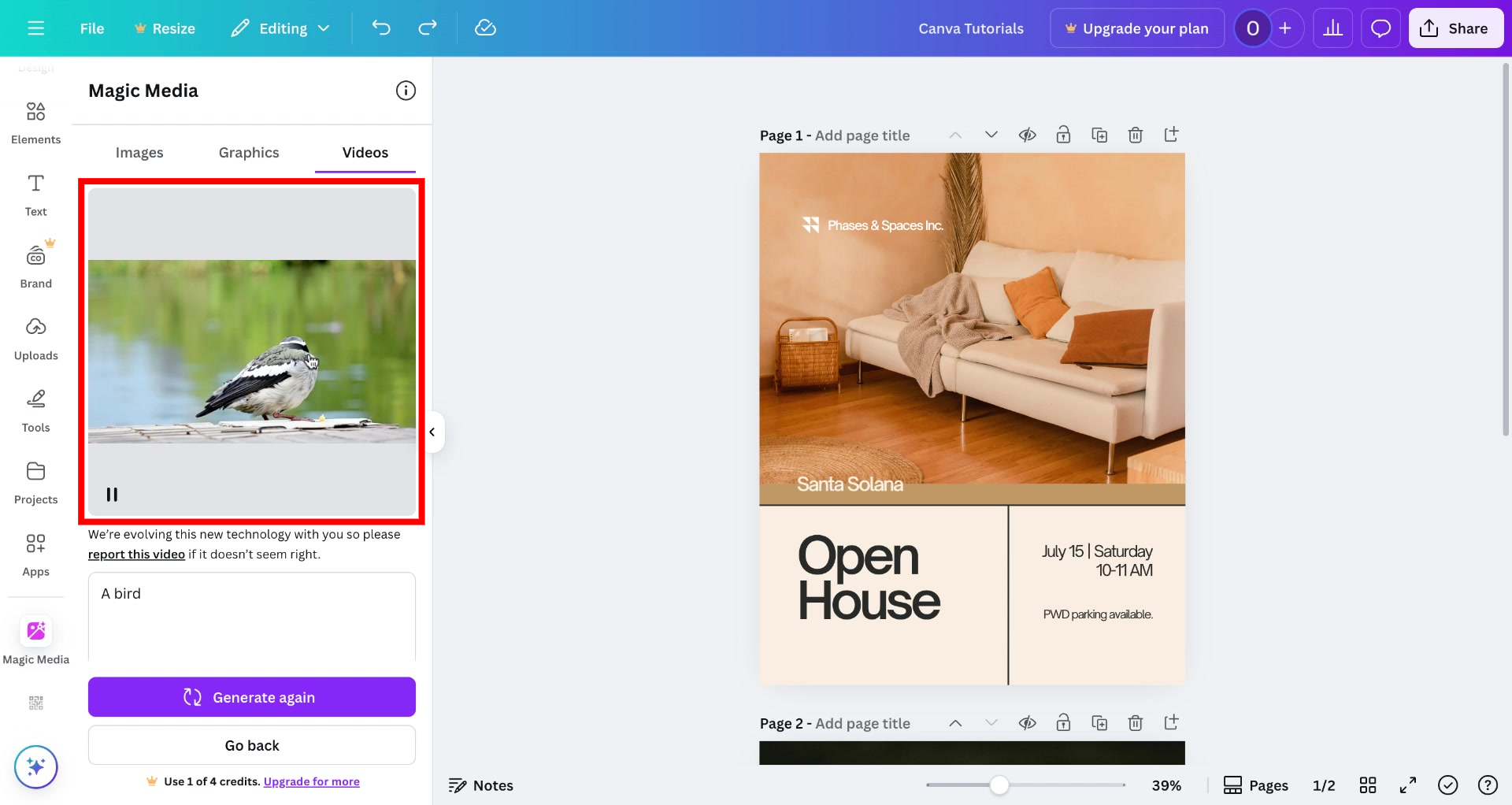Hide Page 1 with the eye toggle

pos(1027,135)
